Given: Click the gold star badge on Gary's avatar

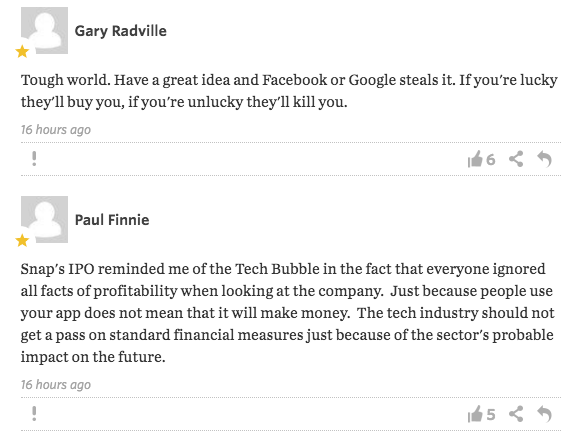Looking at the screenshot, I should coord(22,51).
